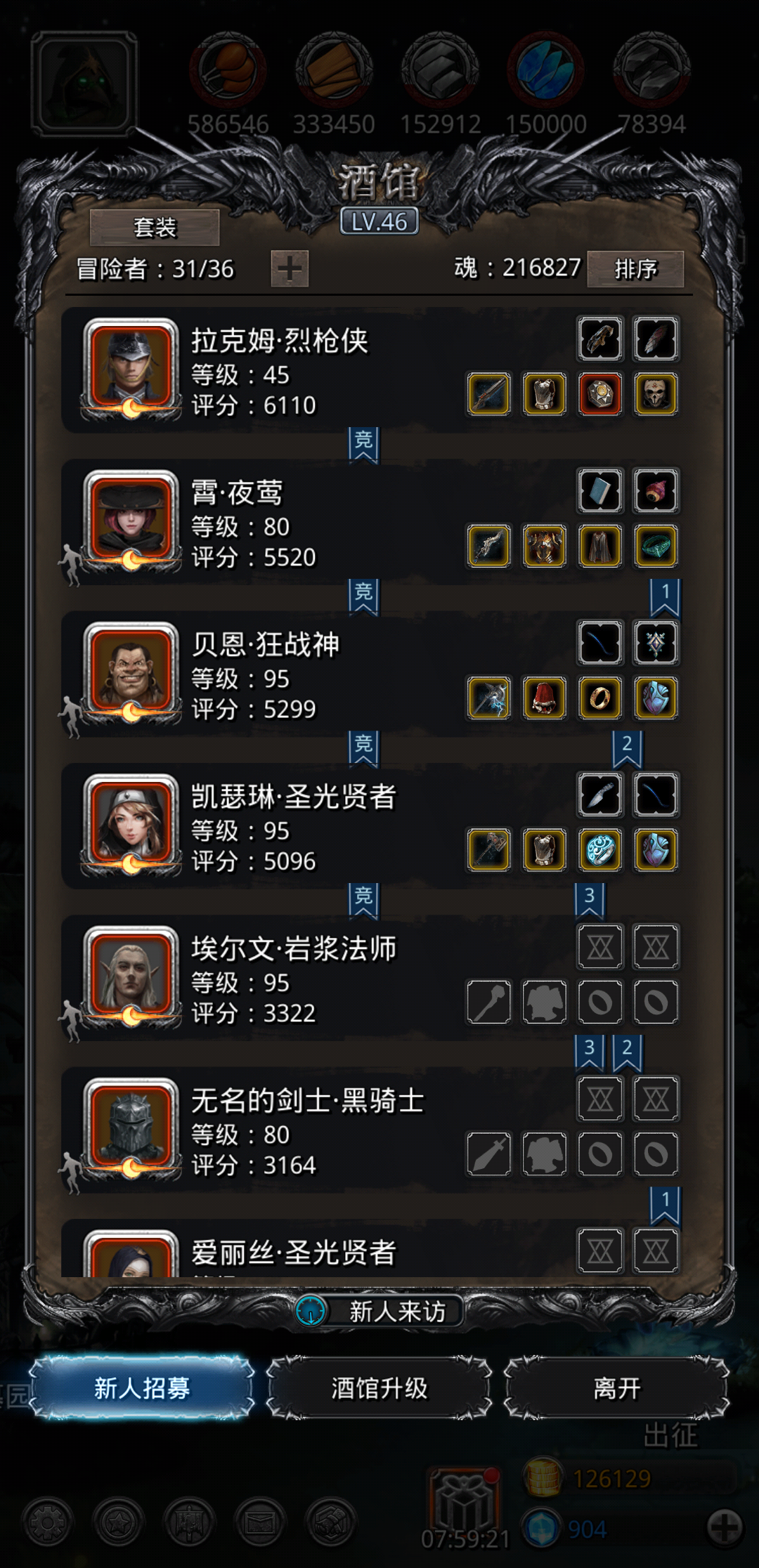Tap 拉克姆·烈枪侠's spear weapon icon
759x1568 pixels.
point(489,394)
